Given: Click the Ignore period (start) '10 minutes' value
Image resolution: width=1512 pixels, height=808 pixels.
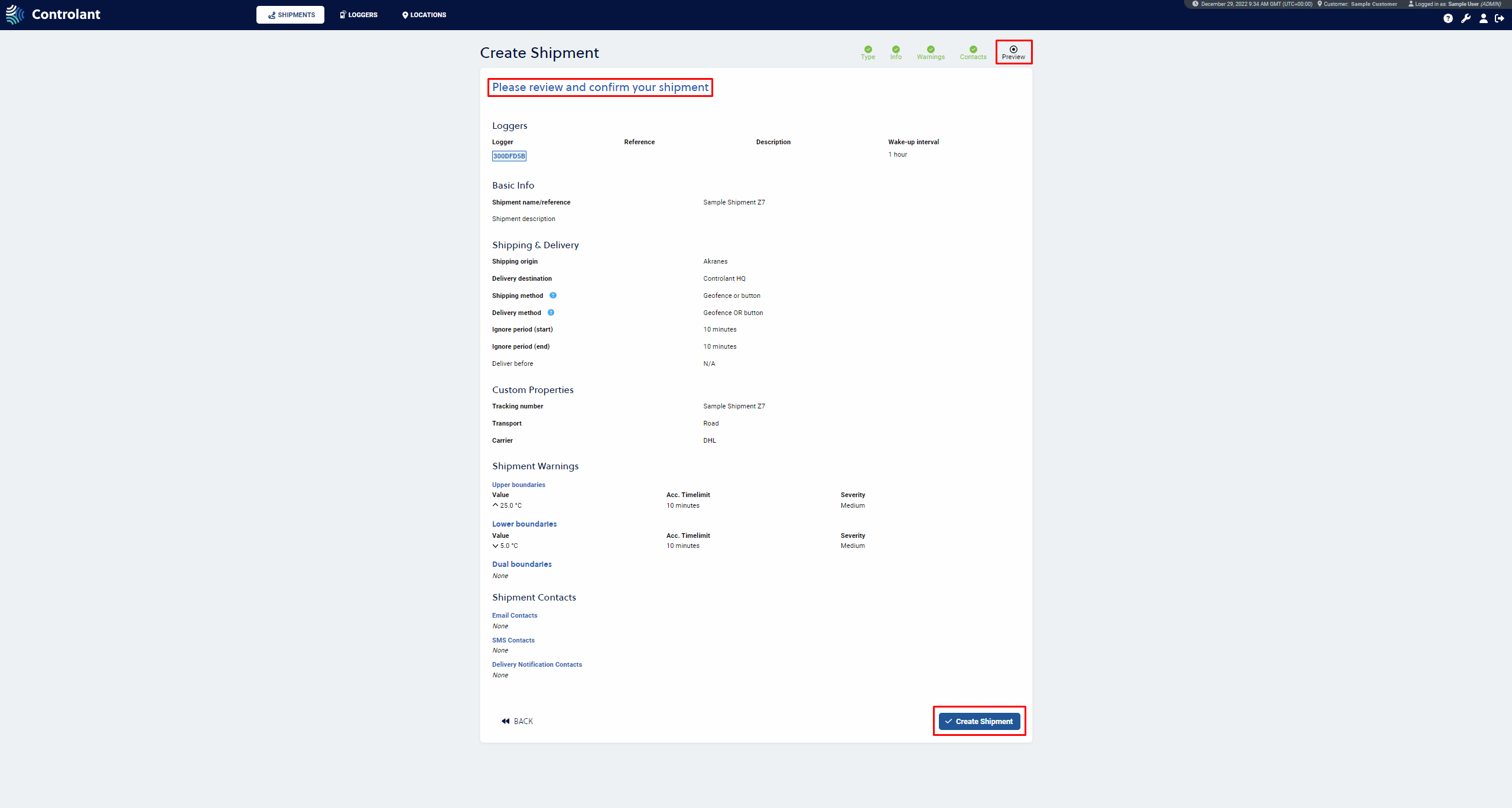Looking at the screenshot, I should [720, 329].
